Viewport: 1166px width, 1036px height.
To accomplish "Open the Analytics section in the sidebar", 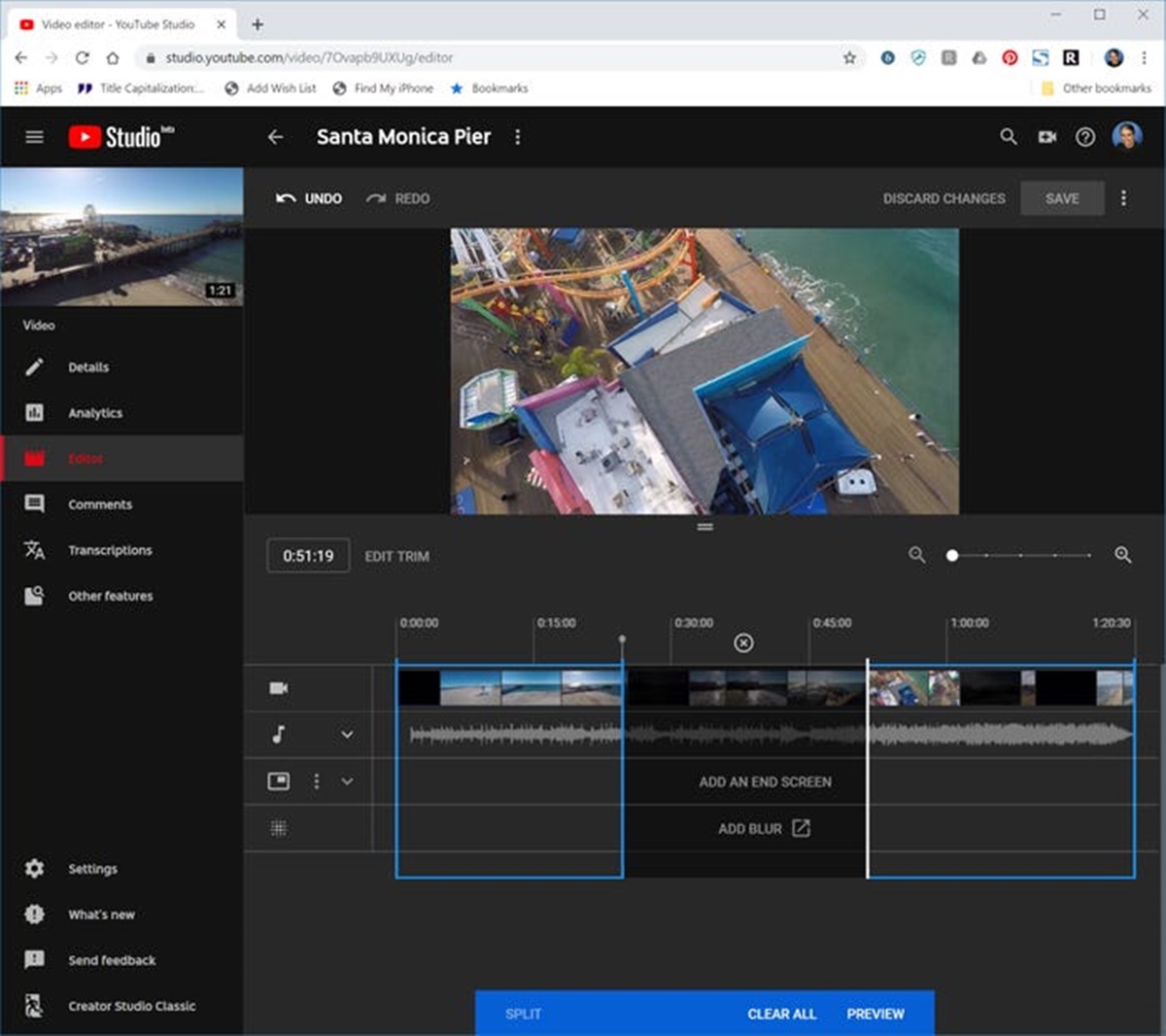I will 94,413.
